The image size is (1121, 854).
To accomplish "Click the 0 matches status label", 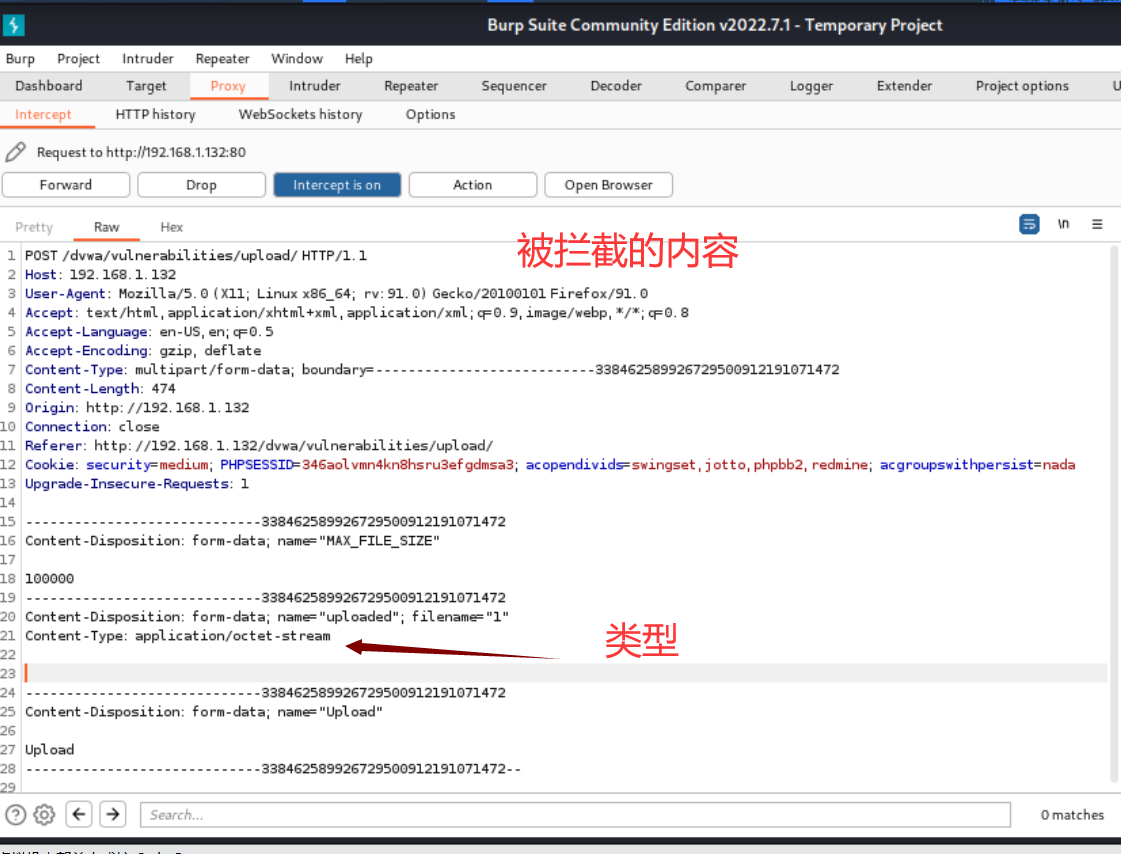I will pos(1072,815).
